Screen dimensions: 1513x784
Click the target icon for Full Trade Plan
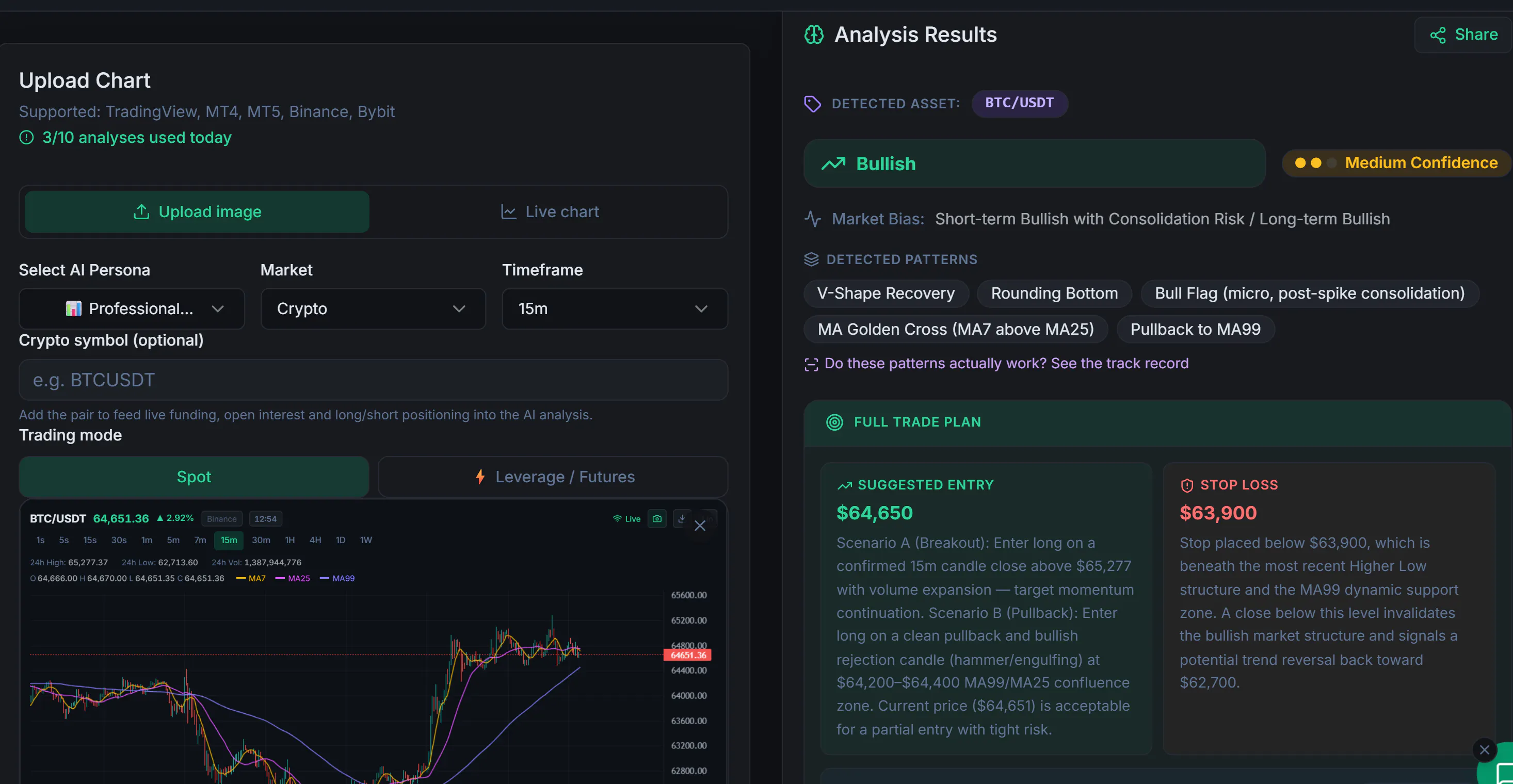pos(834,422)
